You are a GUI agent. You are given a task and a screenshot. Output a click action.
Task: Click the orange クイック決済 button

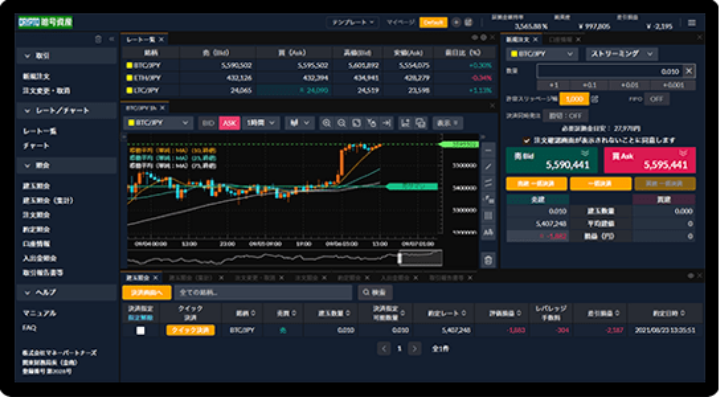pos(190,330)
